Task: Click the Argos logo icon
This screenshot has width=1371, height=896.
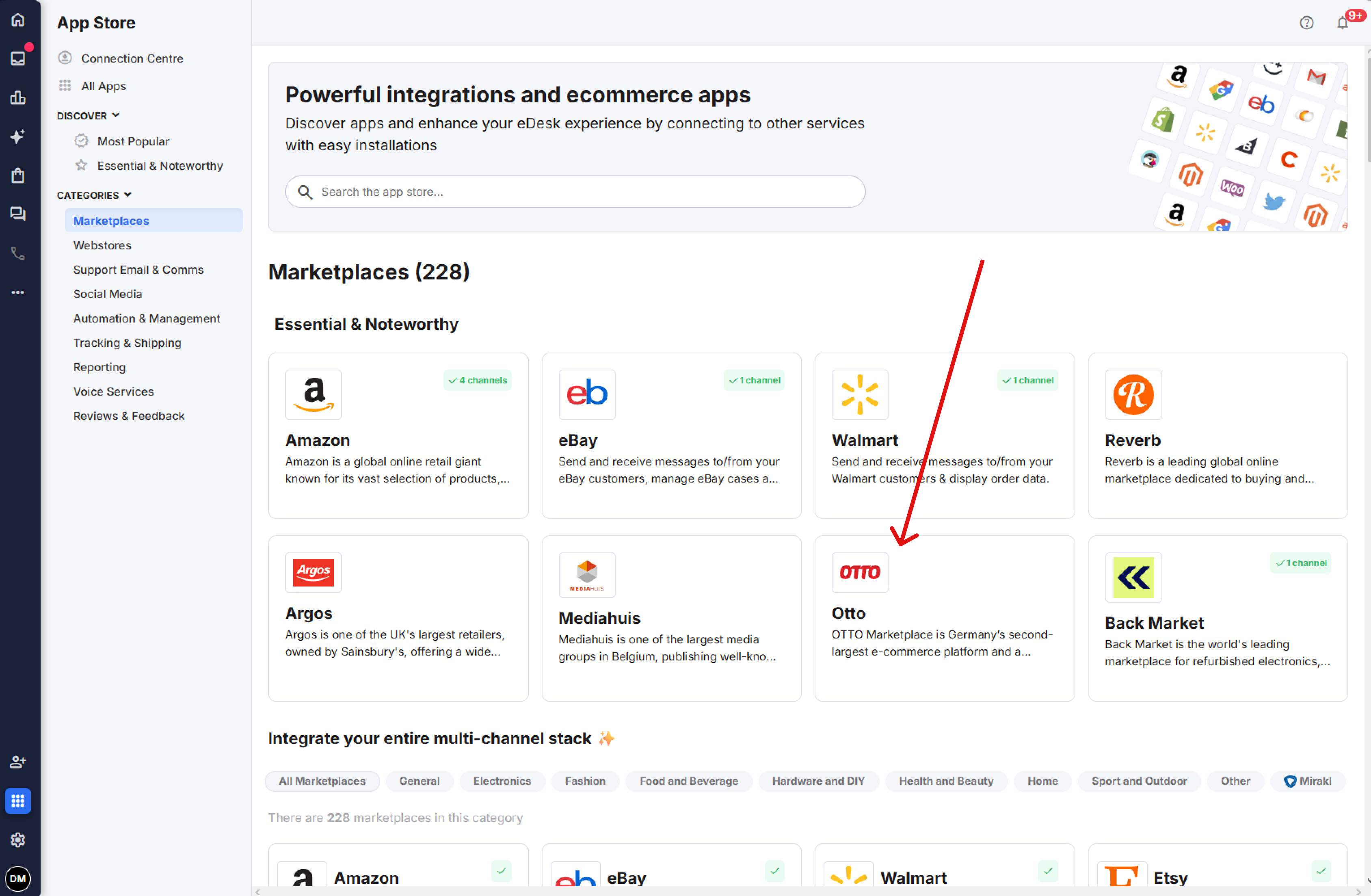Action: point(314,573)
